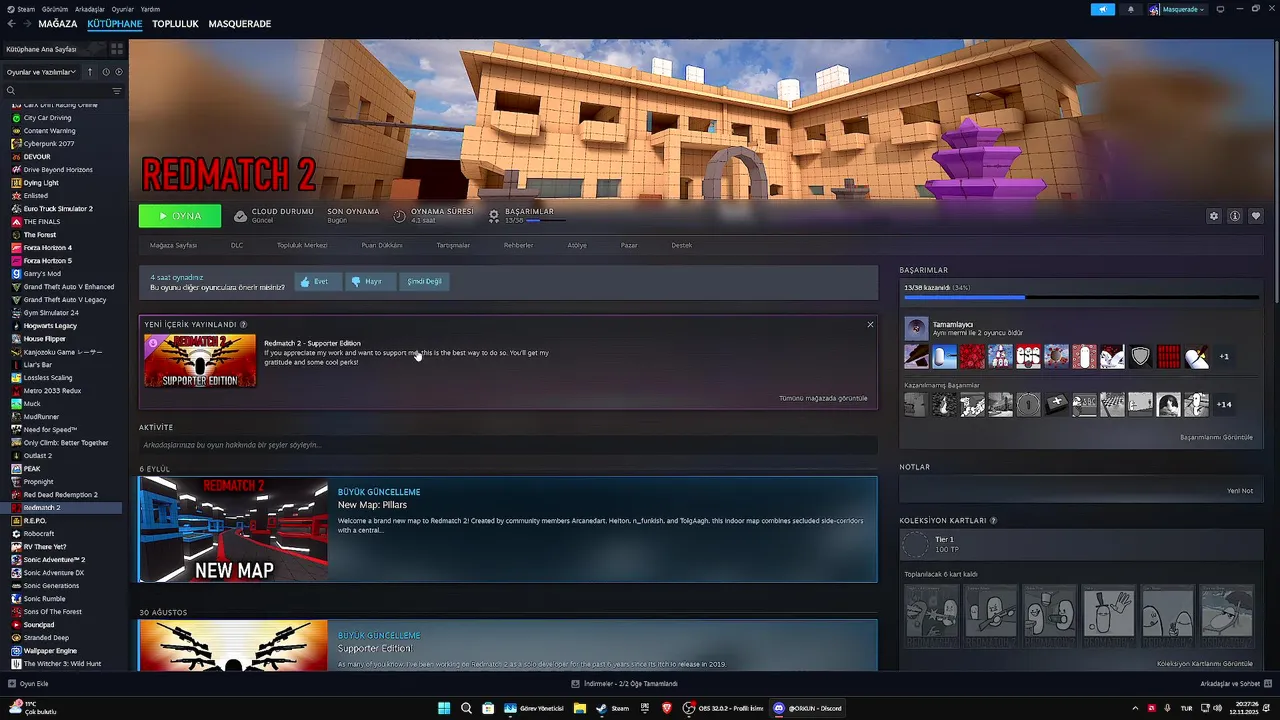1280x720 pixels.
Task: Click Oyun Ekle add game button
Action: 28,684
